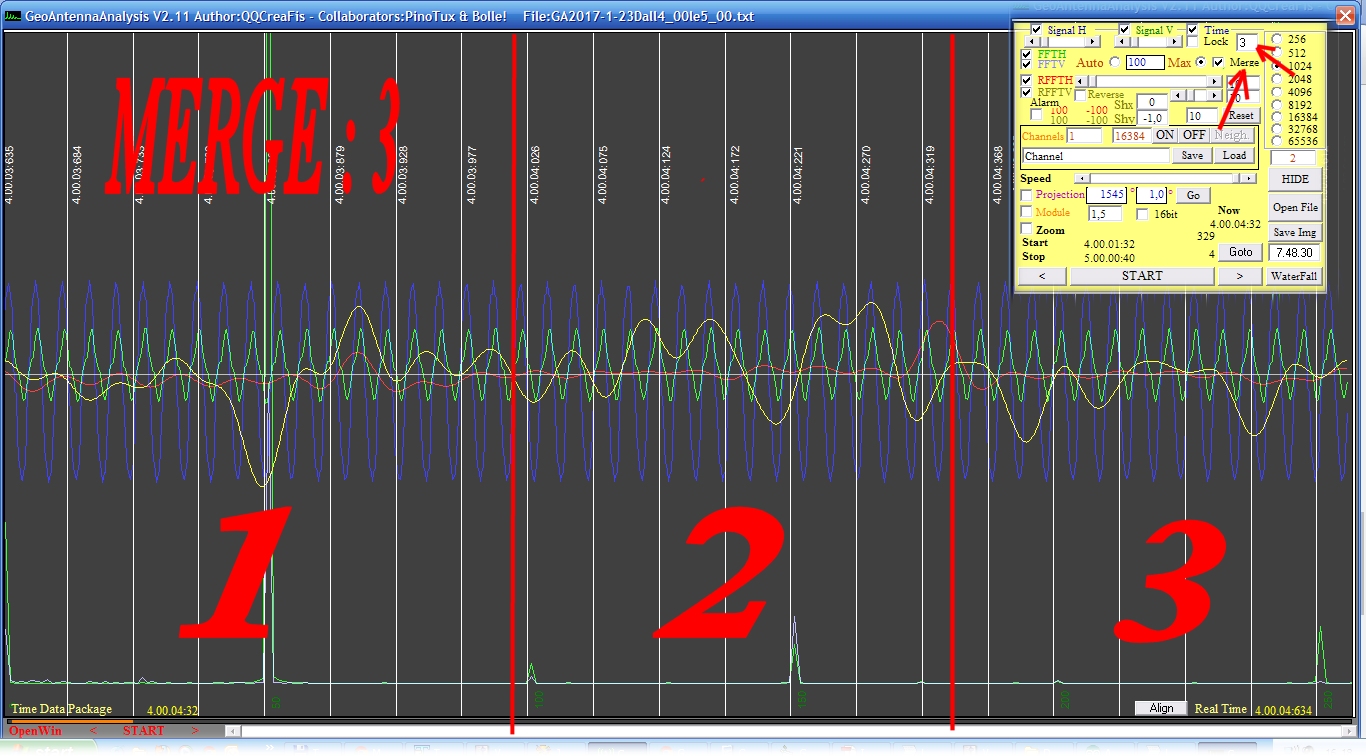
Task: Click the Projection angle field 1545
Action: (1107, 195)
